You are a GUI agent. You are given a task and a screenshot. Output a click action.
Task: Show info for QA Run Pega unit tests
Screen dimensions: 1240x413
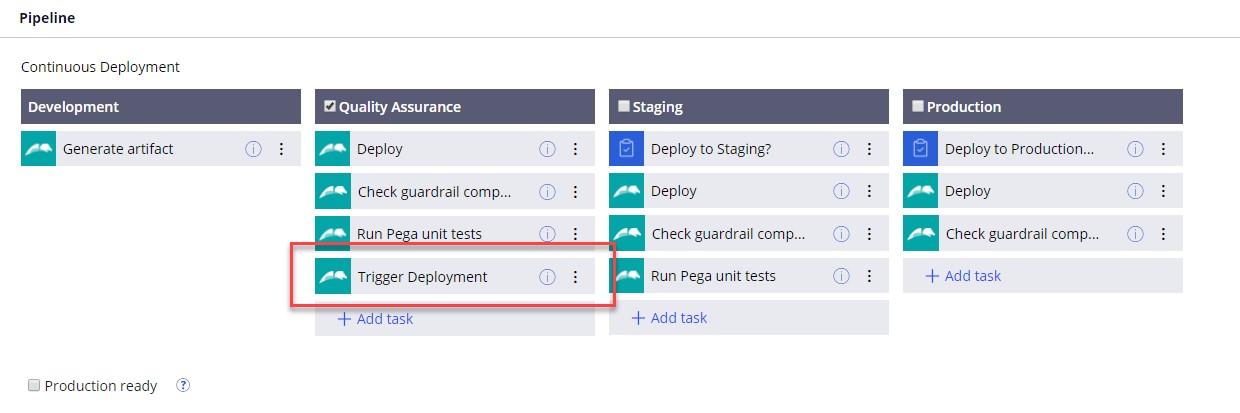pos(547,234)
